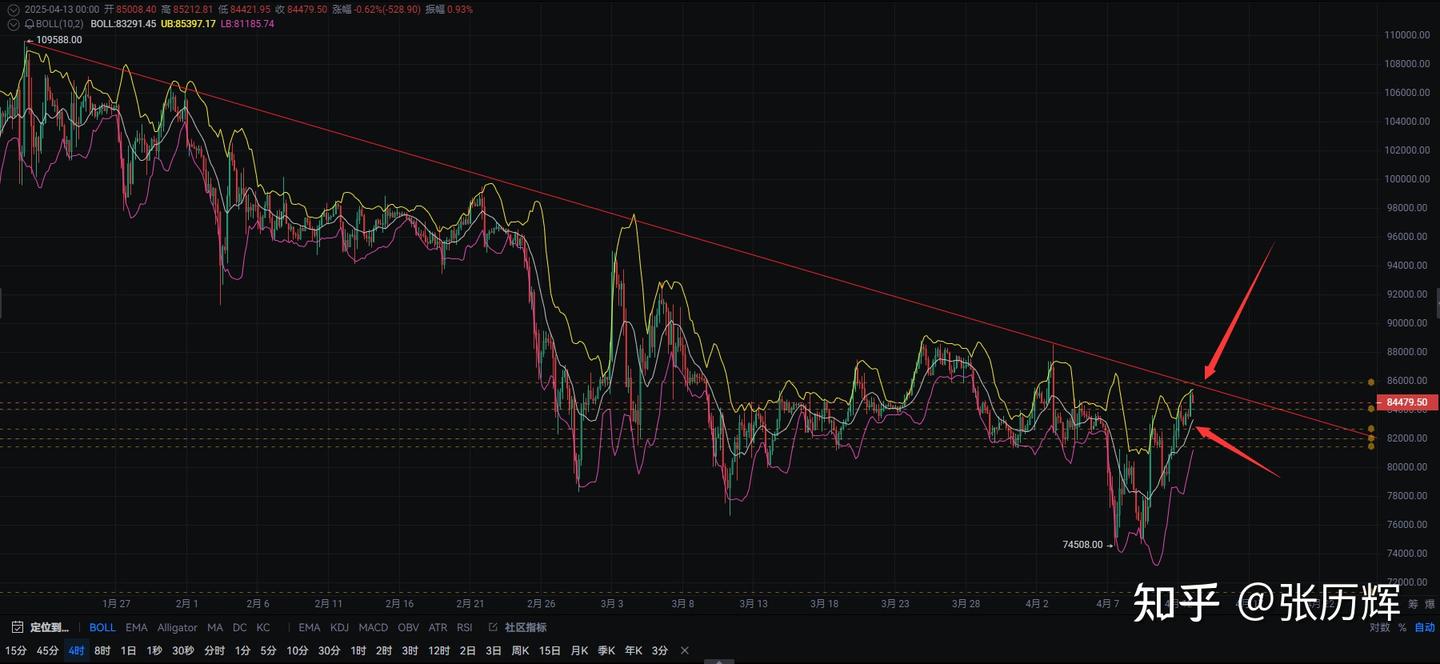The height and width of the screenshot is (664, 1440).
Task: Switch to the 1分 timeframe
Action: click(243, 651)
